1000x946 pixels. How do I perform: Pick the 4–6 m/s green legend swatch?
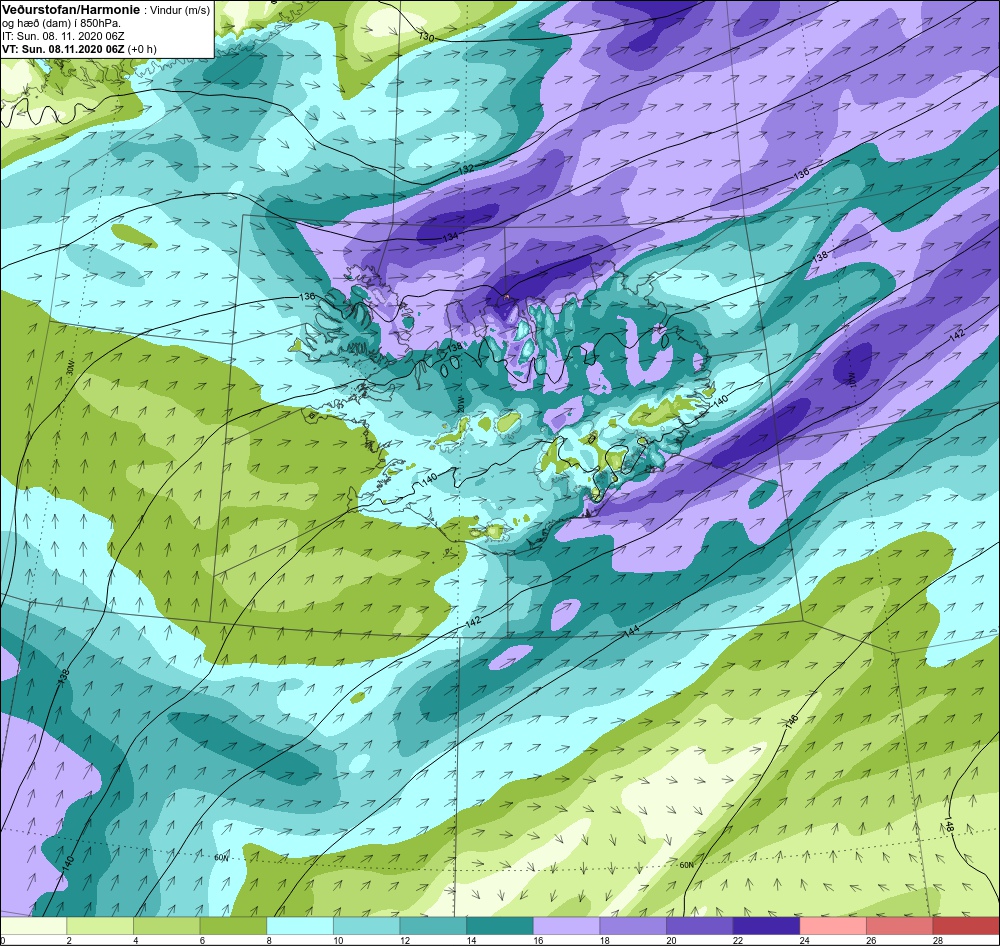166,926
